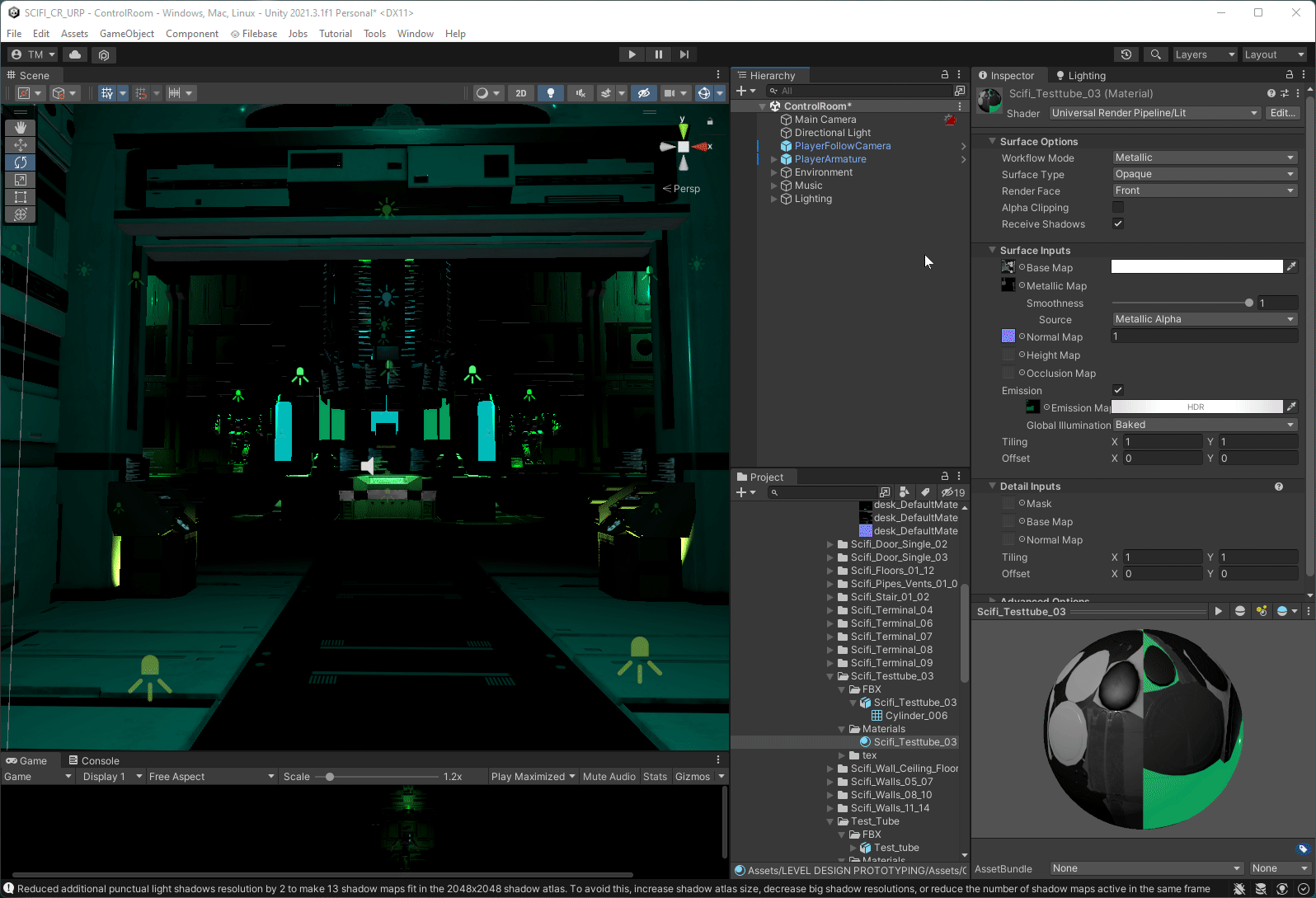Open smoothness Source dropdown Metallic Alpha

(1205, 319)
